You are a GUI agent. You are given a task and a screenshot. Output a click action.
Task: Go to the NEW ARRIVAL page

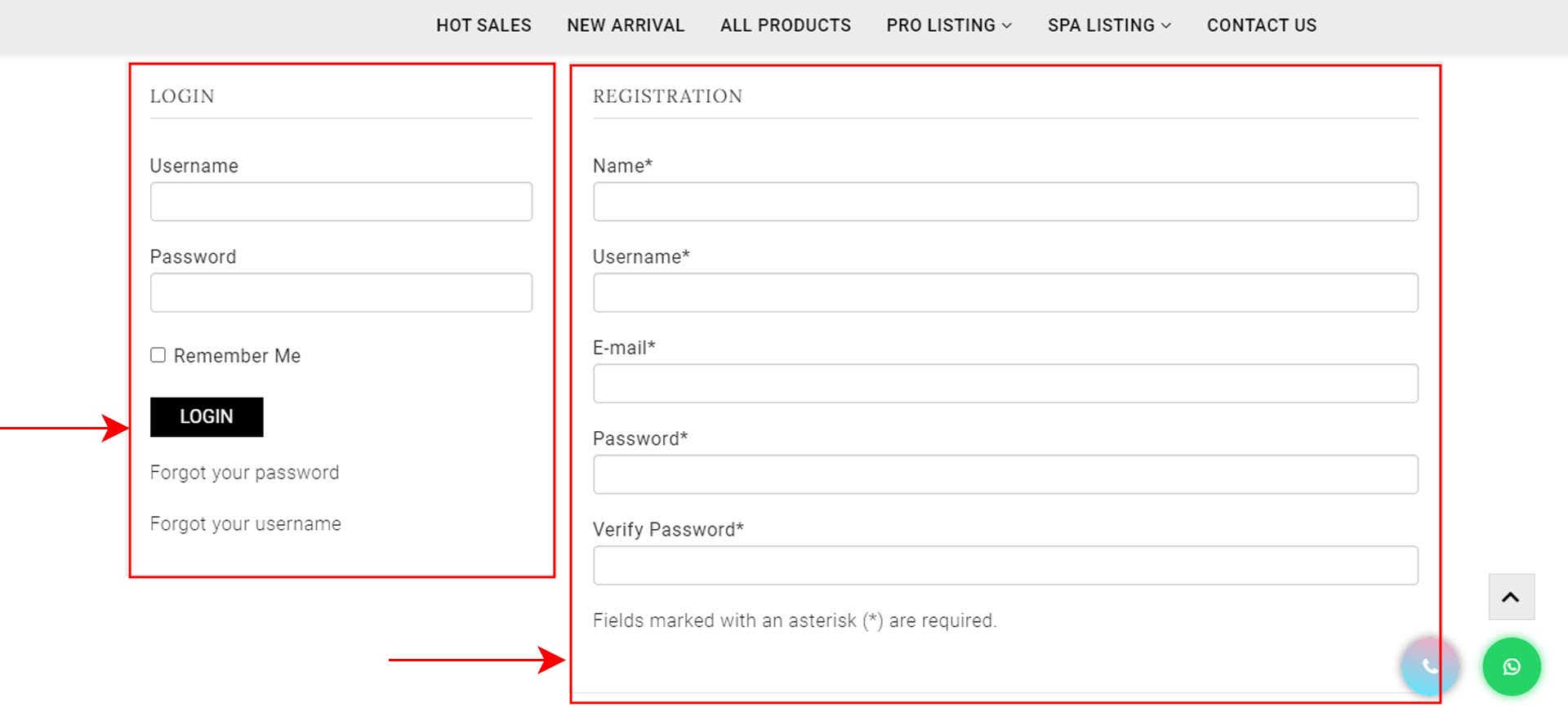626,25
